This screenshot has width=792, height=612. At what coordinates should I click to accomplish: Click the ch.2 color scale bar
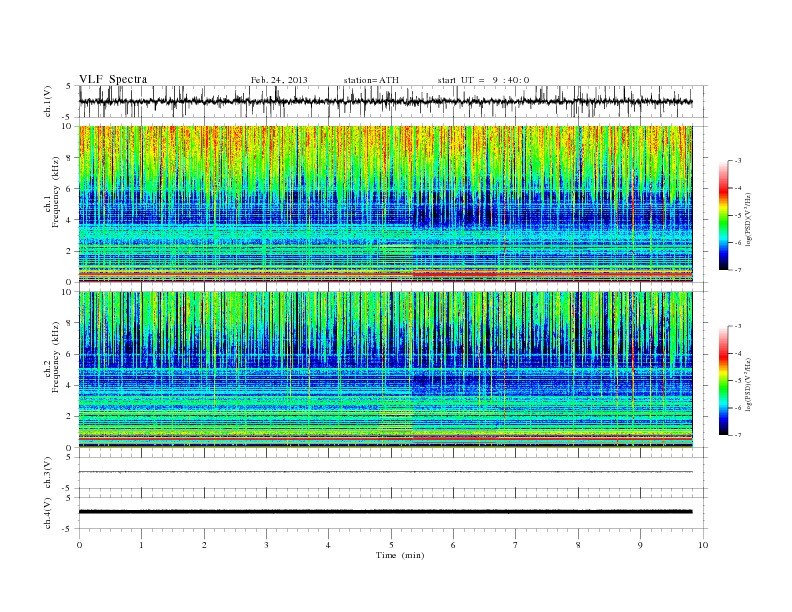[x=724, y=380]
